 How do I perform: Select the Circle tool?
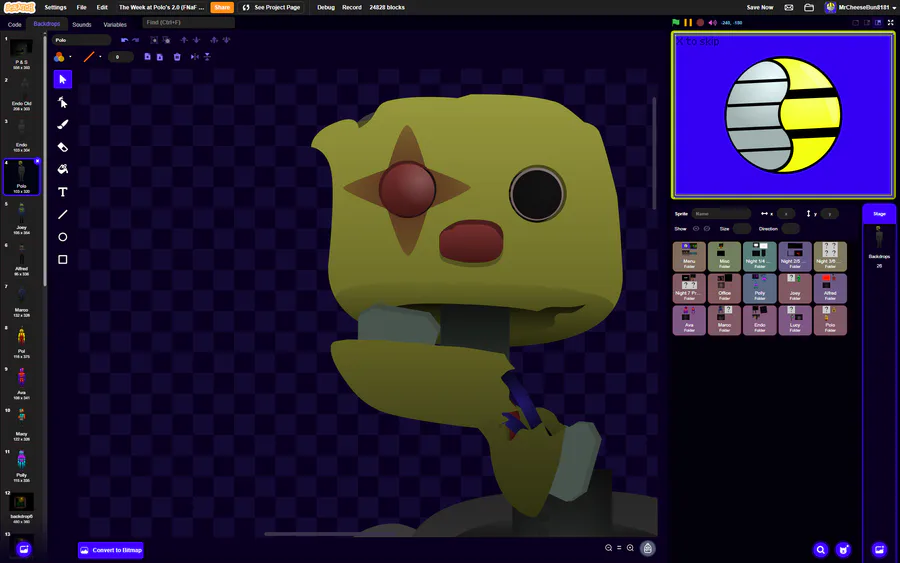coord(63,237)
